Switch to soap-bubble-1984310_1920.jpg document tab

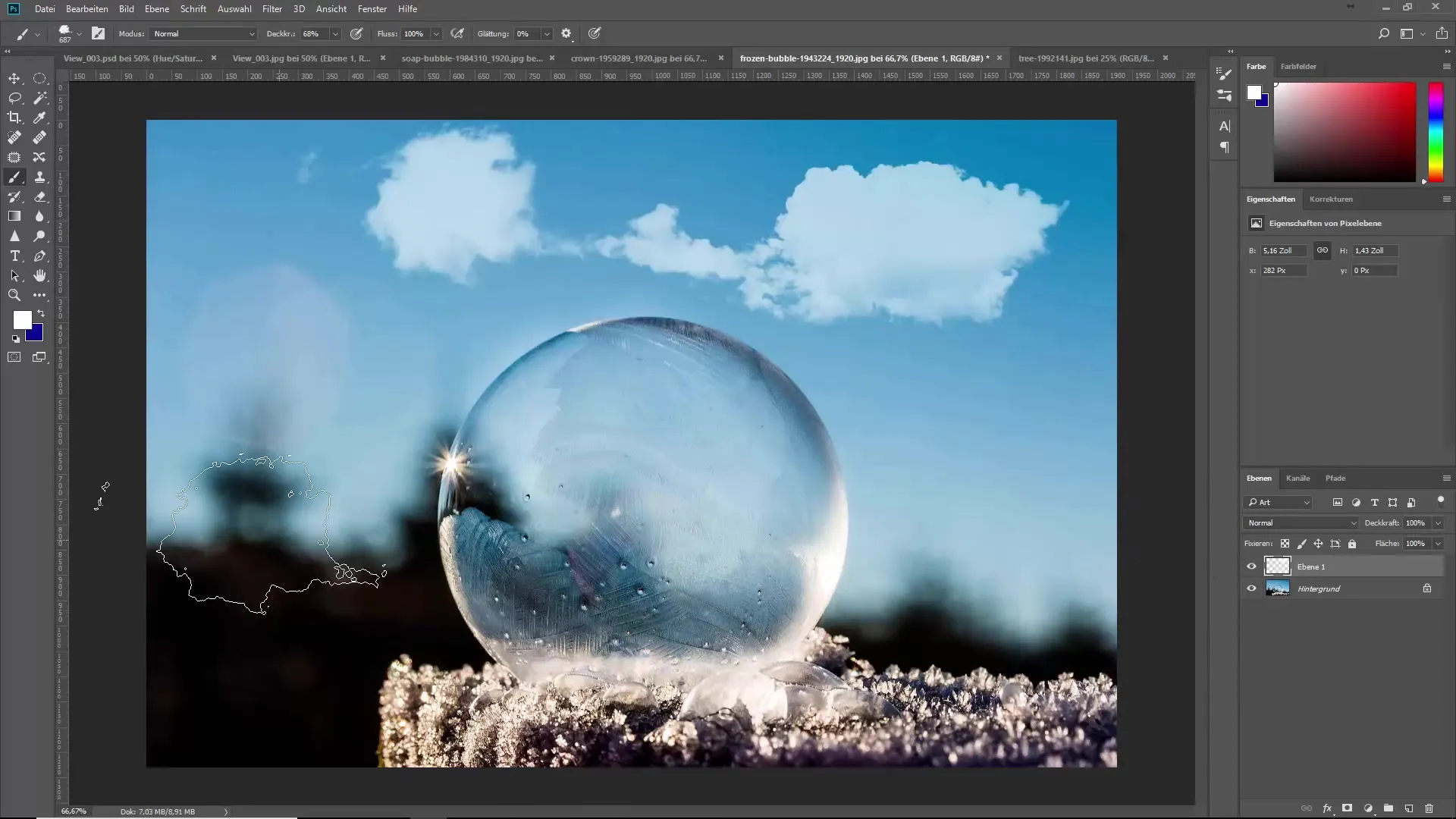pyautogui.click(x=472, y=58)
